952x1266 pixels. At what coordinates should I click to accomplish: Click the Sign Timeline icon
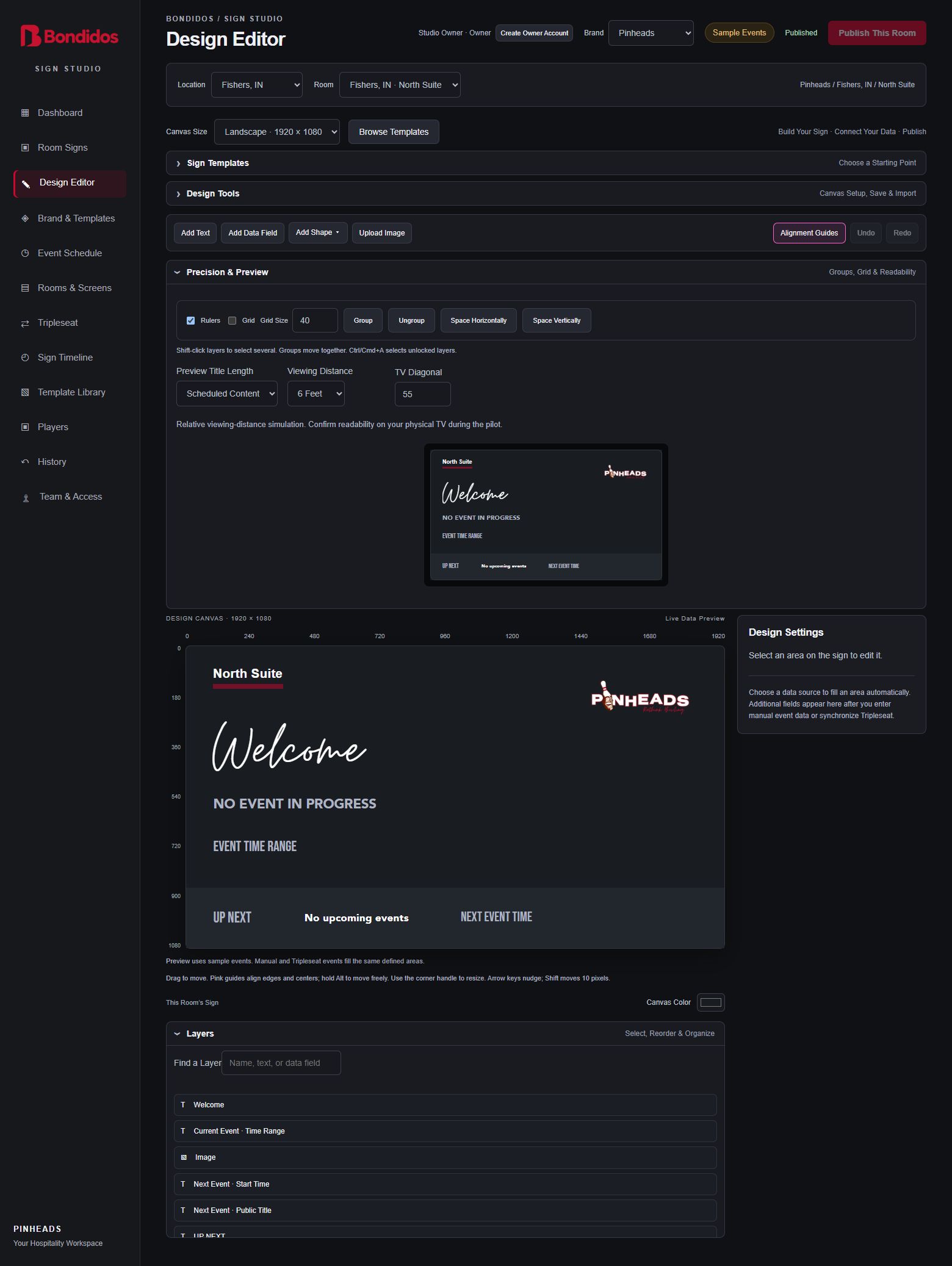(25, 358)
